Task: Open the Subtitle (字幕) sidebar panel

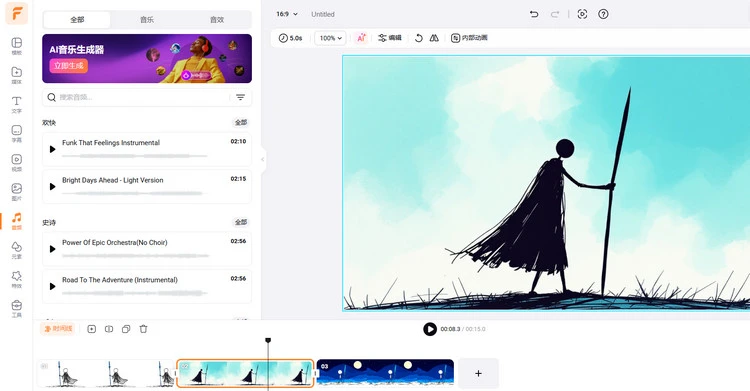Action: click(16, 134)
